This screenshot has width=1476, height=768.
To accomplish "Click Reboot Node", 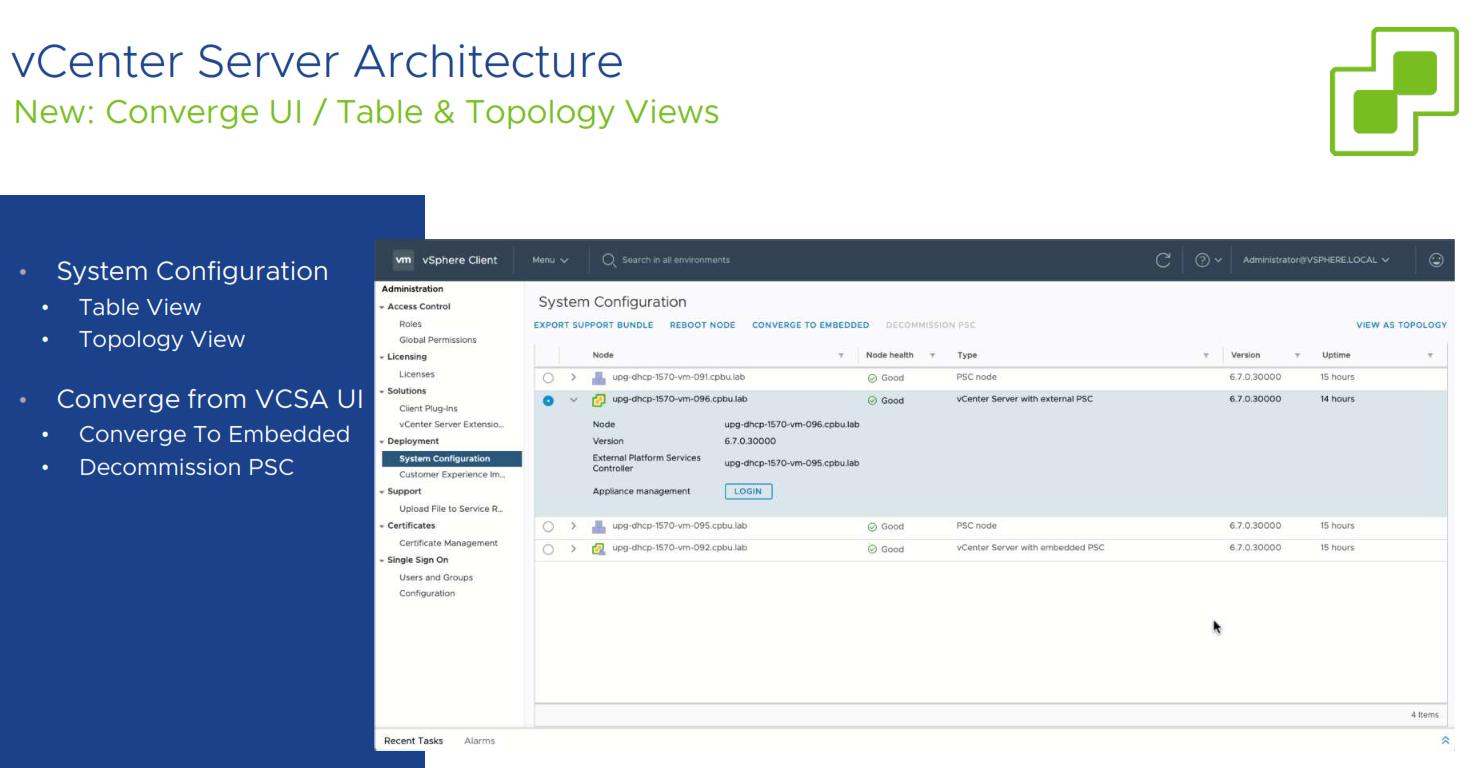I will [702, 325].
